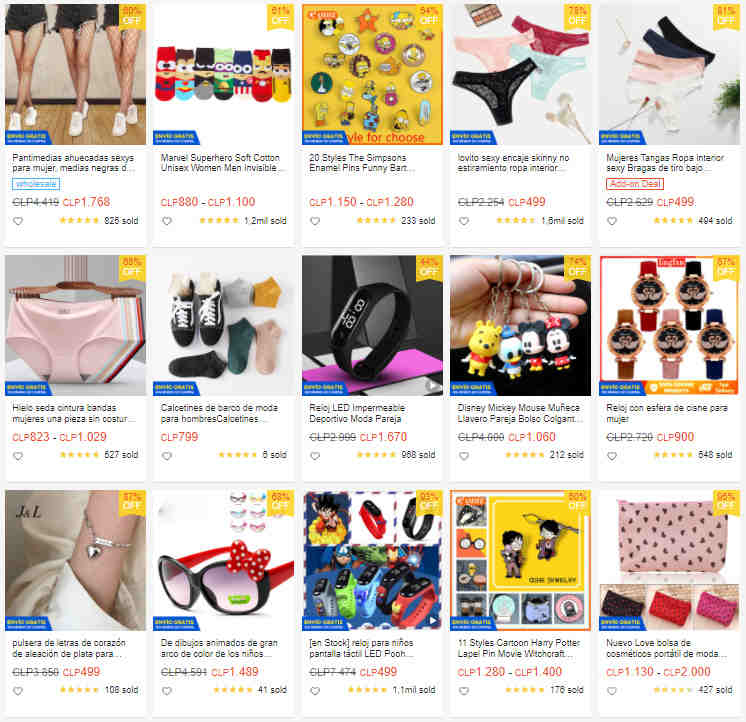Click heart icon under Marvel Superhero socks
This screenshot has height=722, width=746.
point(167,221)
